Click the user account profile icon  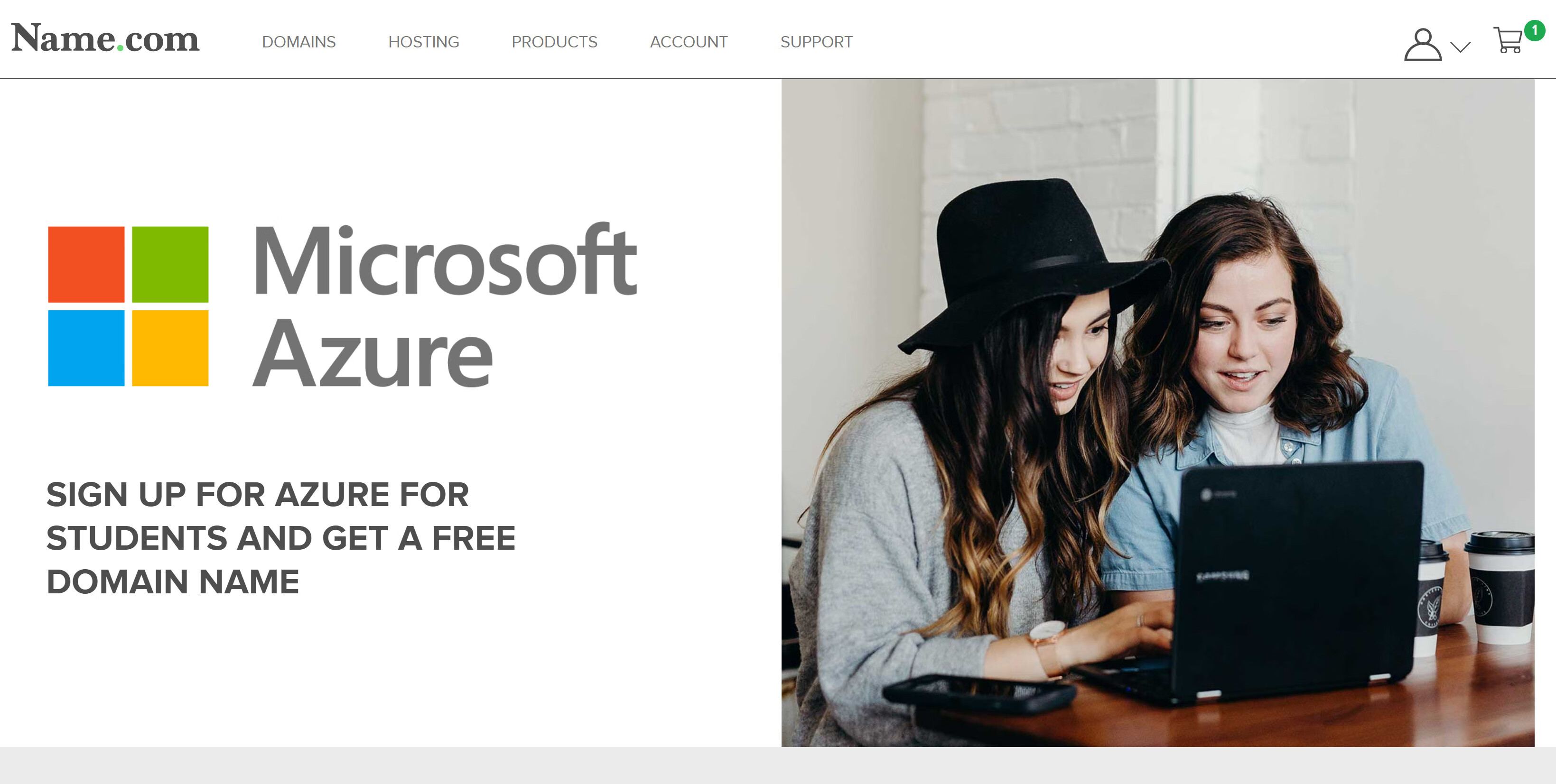pyautogui.click(x=1423, y=45)
